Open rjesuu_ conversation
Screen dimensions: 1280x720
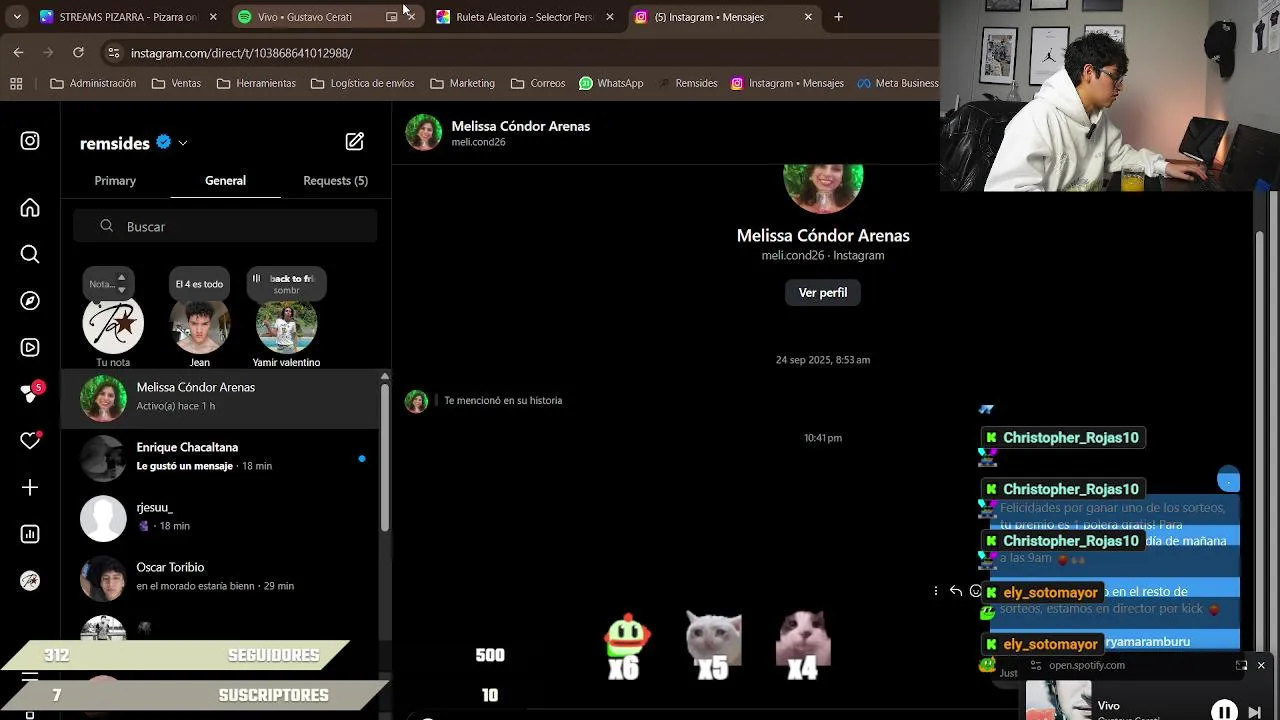(220, 518)
